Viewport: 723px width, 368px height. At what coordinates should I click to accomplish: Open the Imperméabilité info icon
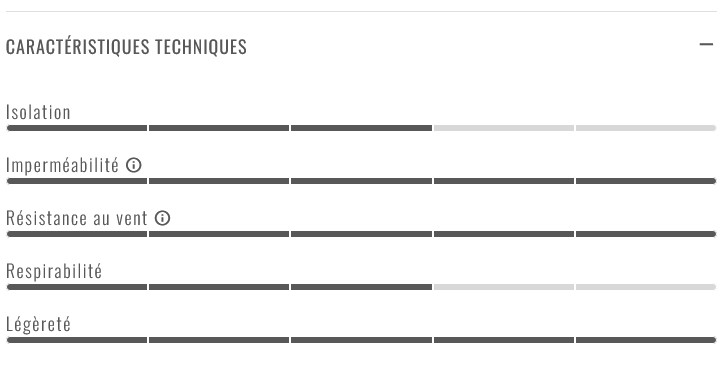point(134,165)
